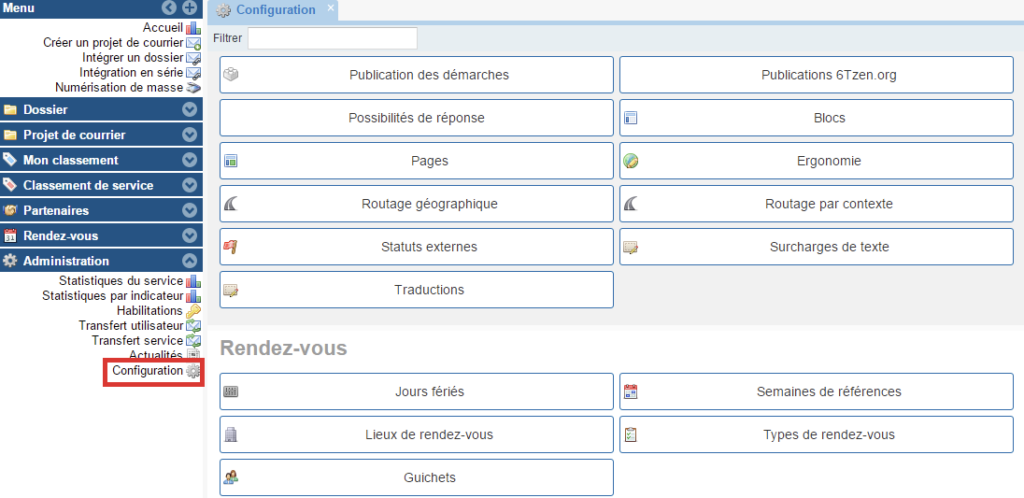Click the Créer un projet de courrier icon
This screenshot has height=498, width=1024.
193,43
